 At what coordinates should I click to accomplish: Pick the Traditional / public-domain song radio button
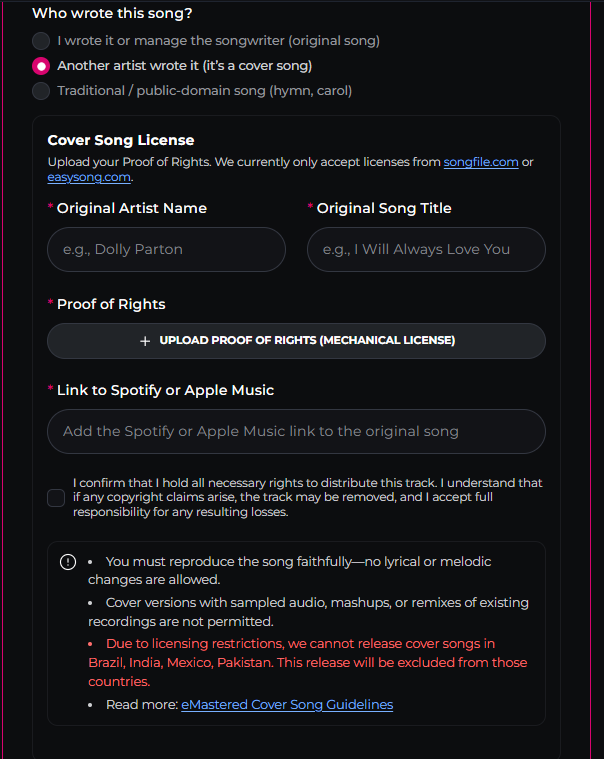tap(41, 91)
